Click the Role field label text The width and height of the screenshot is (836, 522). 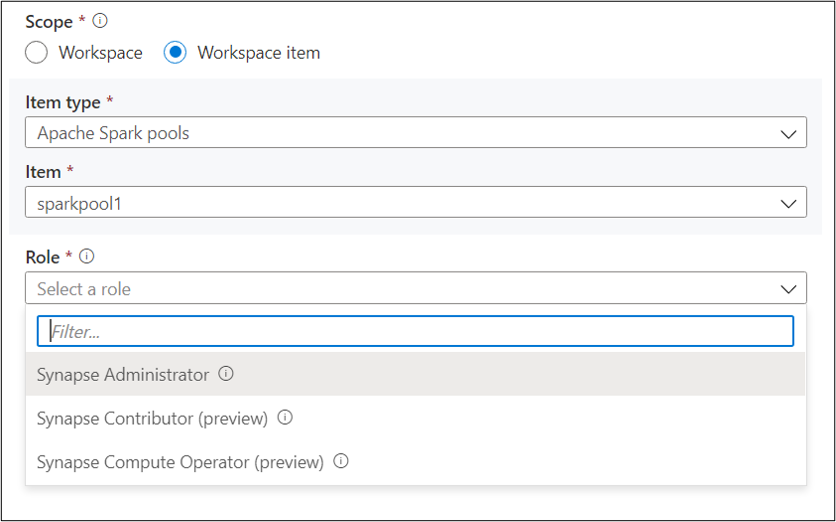pyautogui.click(x=43, y=257)
